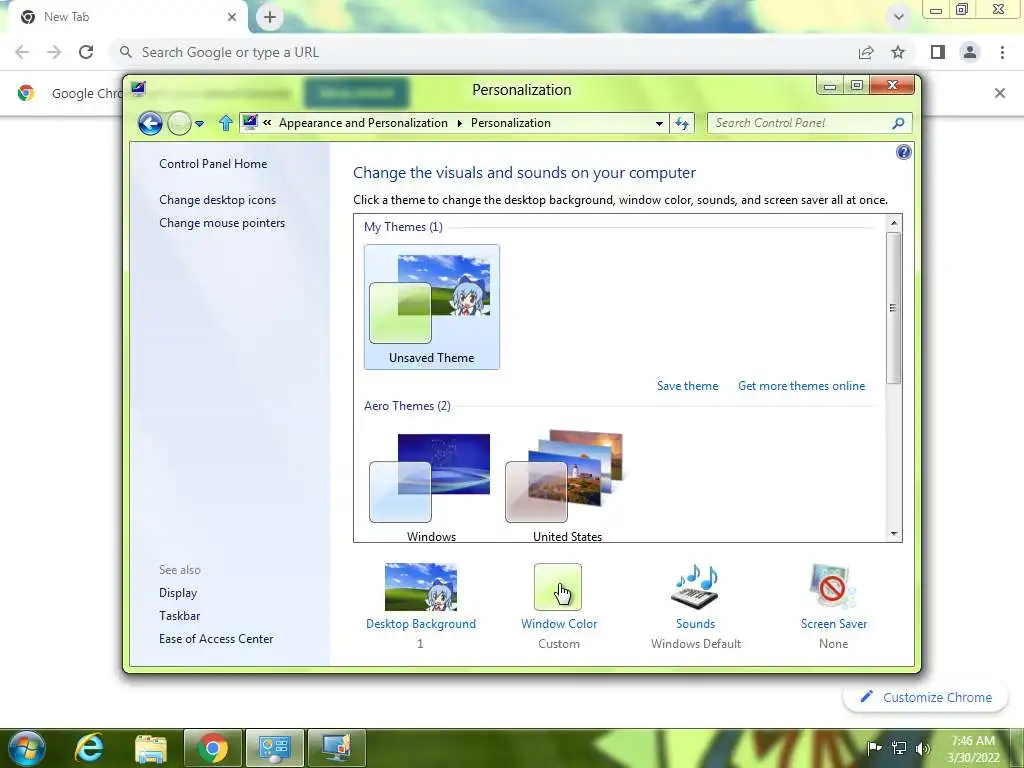Bookmark this tab with star icon

tap(899, 52)
